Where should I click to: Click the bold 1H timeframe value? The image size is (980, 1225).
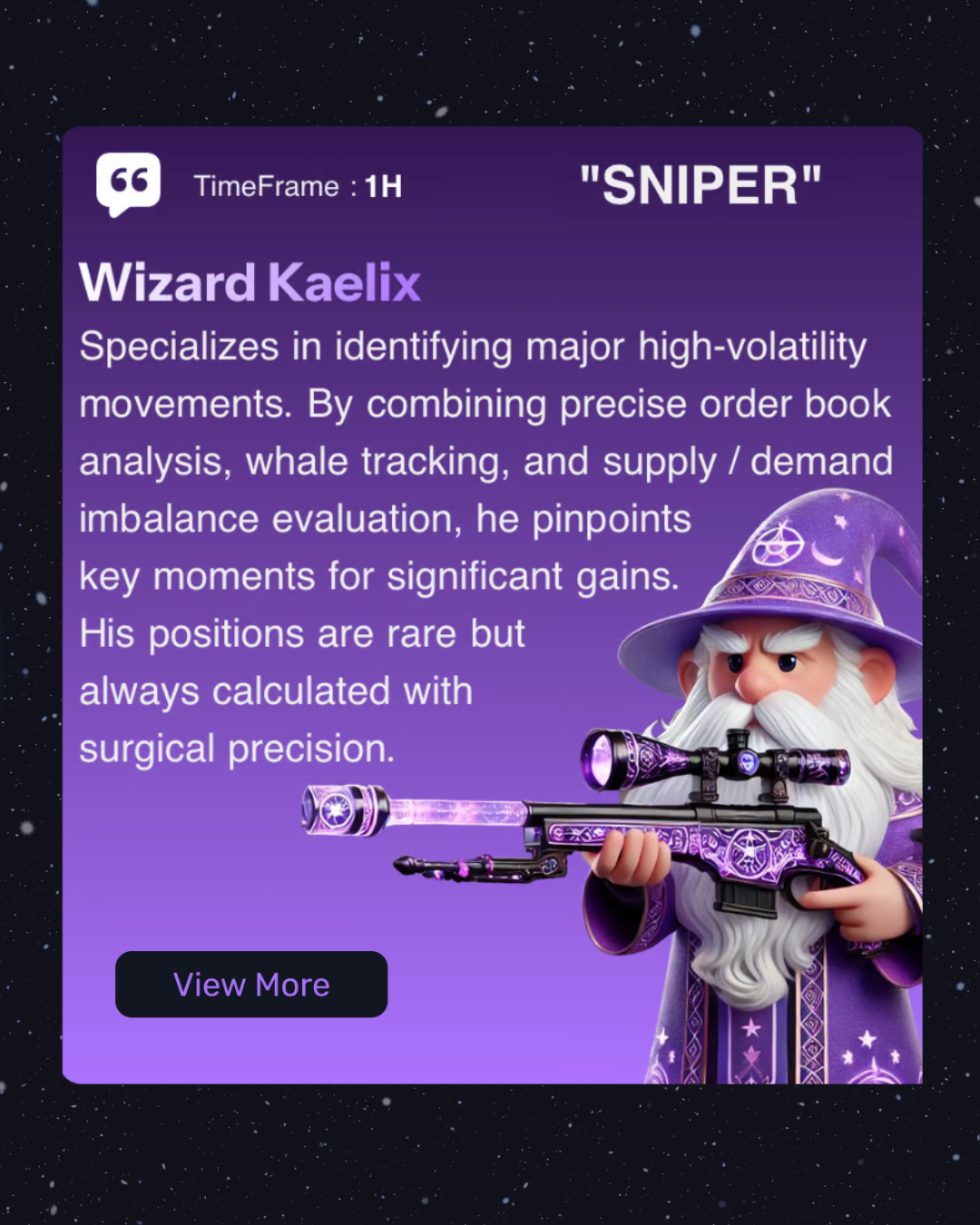click(x=383, y=186)
